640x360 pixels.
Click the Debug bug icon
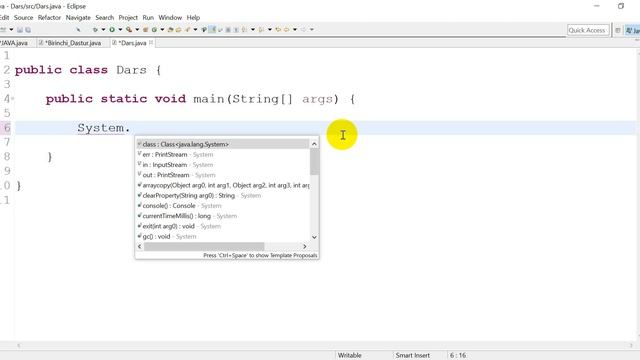(95, 30)
